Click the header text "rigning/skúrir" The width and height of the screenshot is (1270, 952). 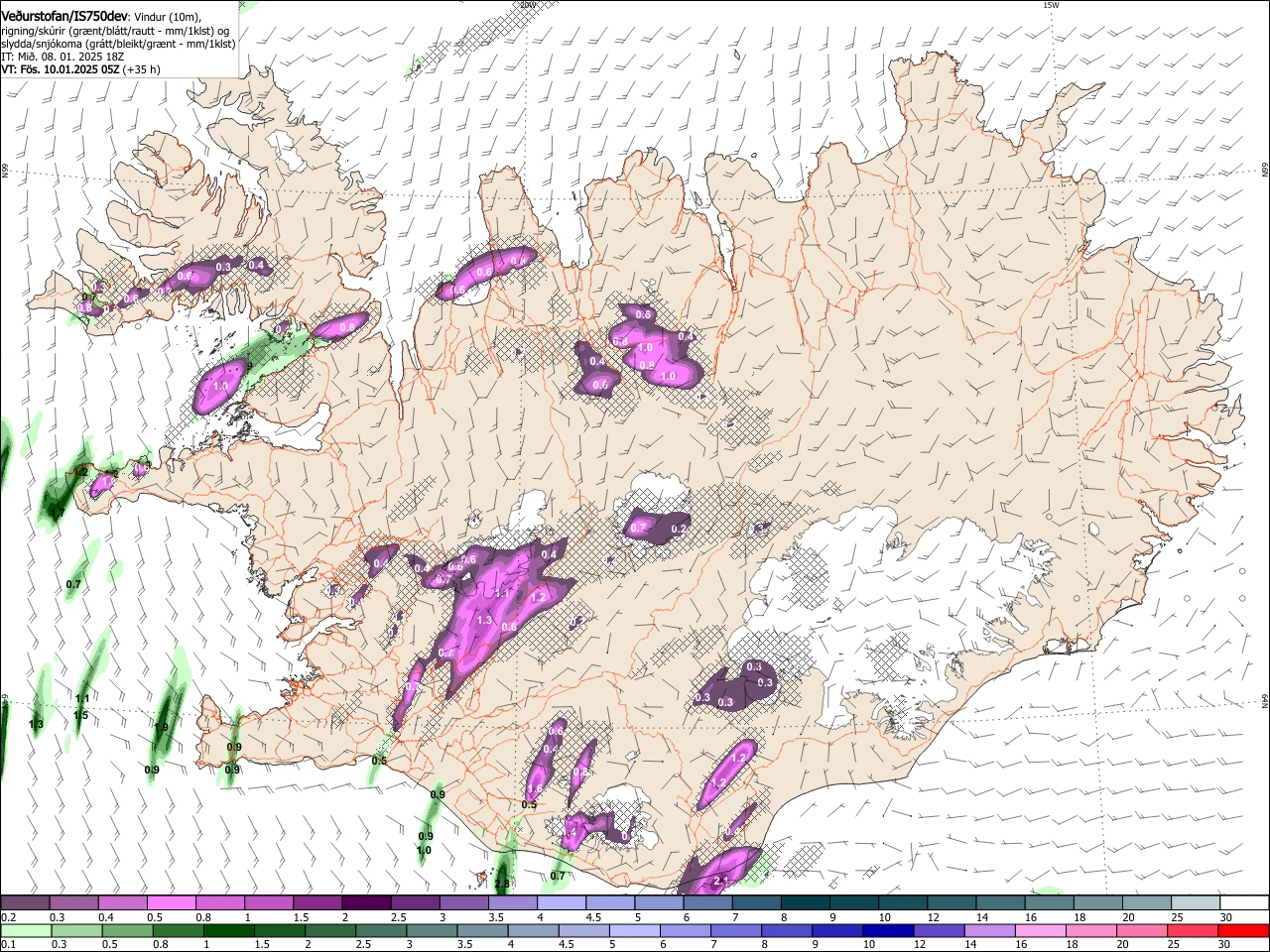coord(33,31)
